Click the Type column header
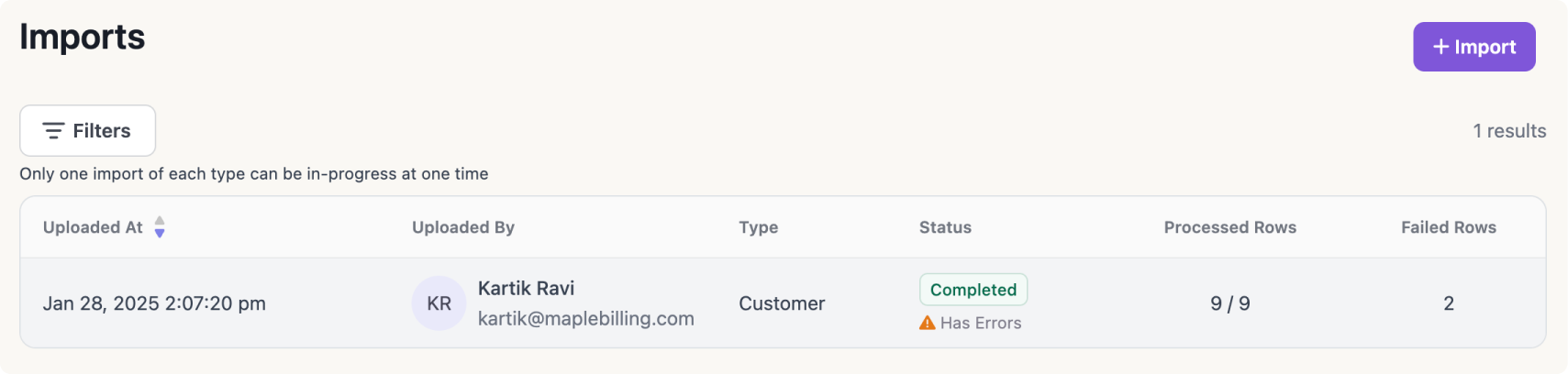1568x374 pixels. (x=759, y=227)
